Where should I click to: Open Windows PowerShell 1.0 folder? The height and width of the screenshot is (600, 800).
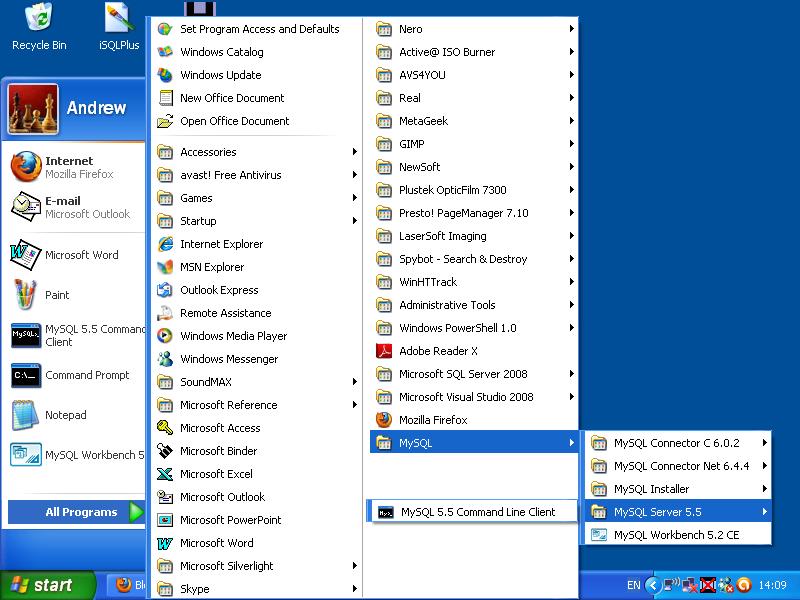click(x=474, y=328)
